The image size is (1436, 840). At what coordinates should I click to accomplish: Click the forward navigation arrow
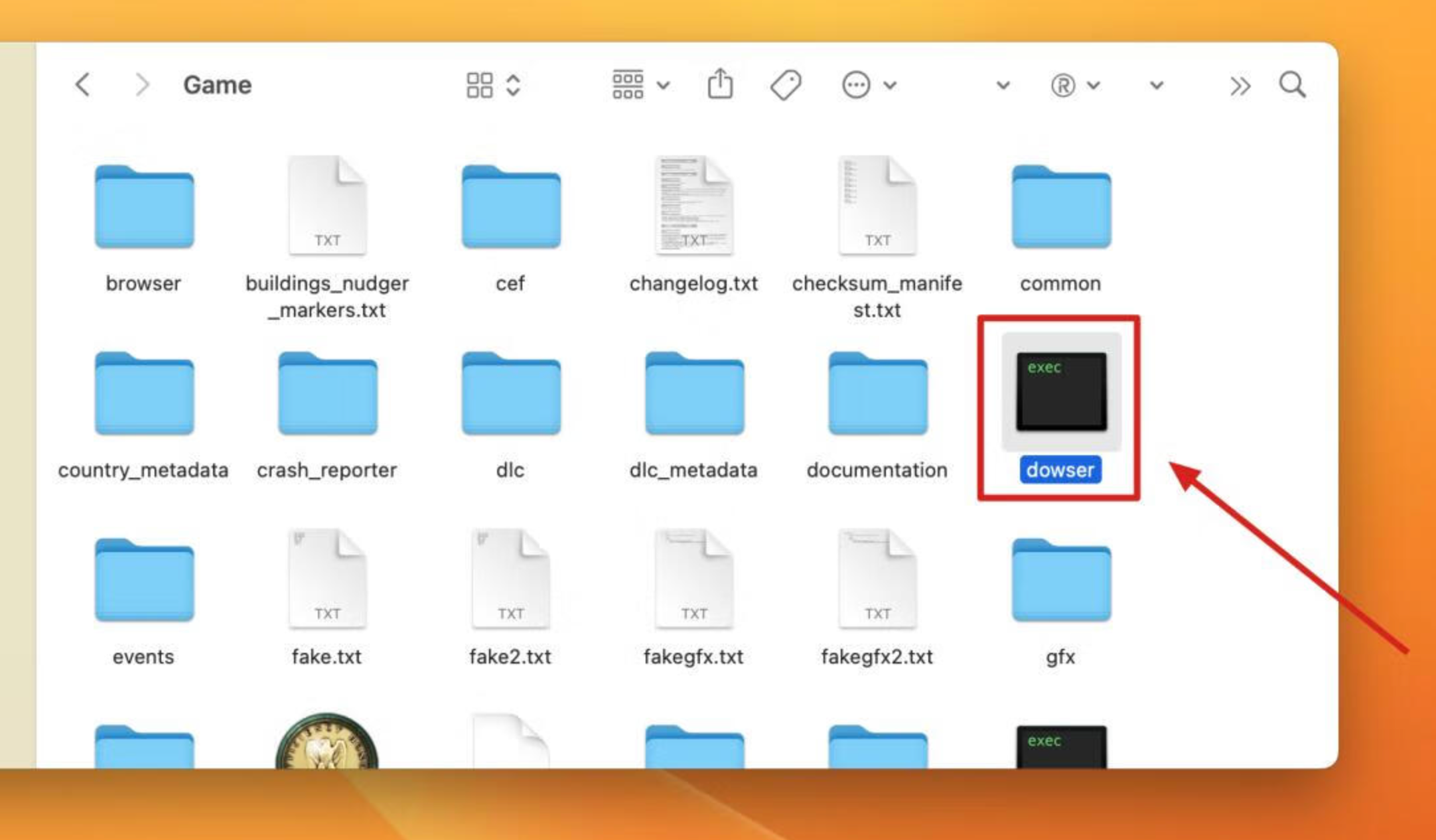point(141,85)
